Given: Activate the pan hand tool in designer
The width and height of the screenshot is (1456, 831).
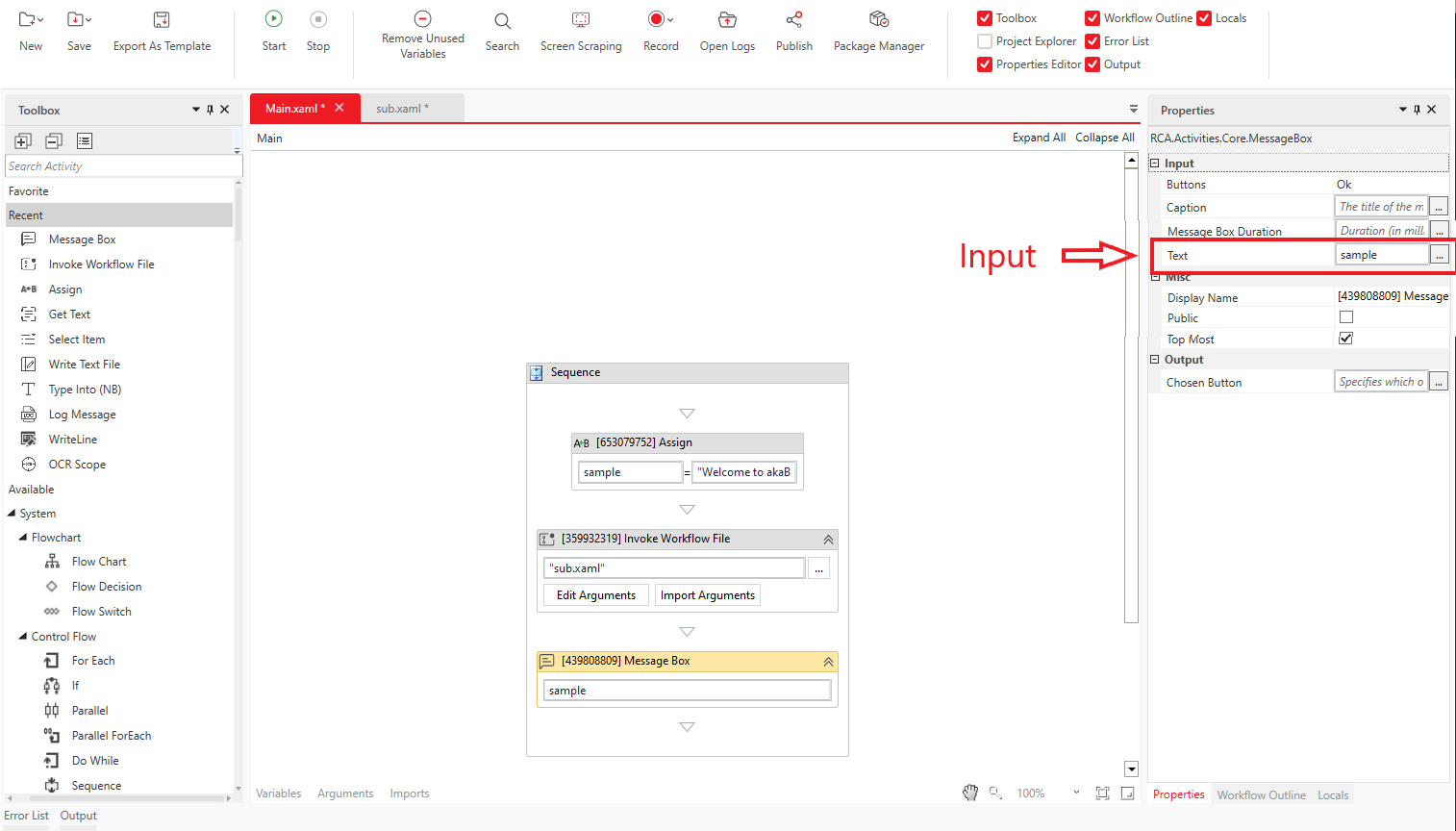Looking at the screenshot, I should (x=970, y=793).
